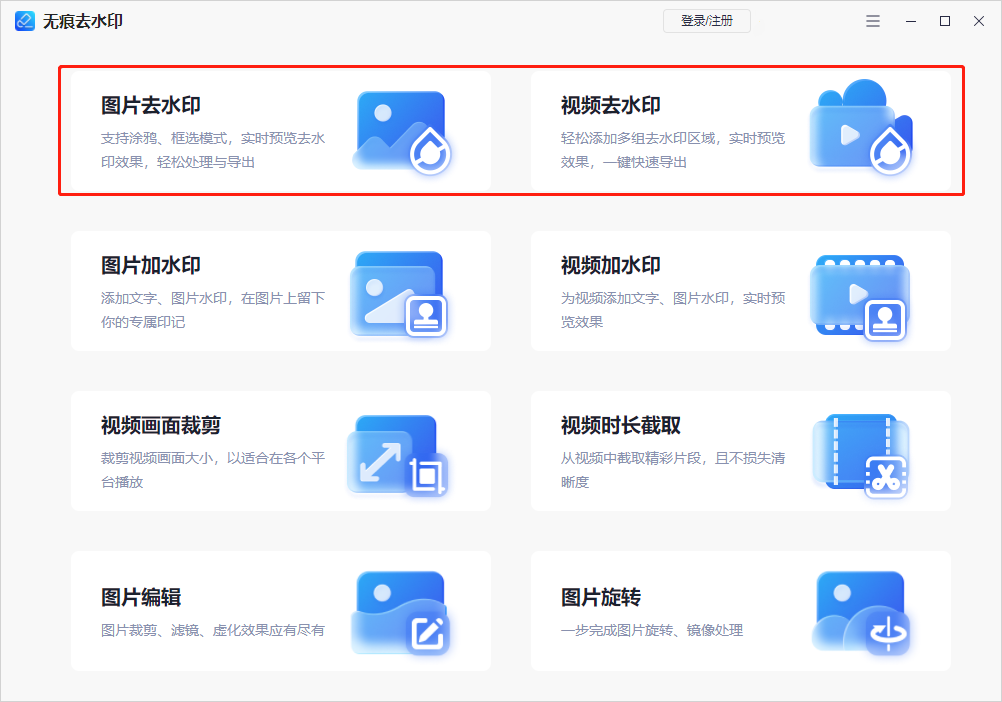The height and width of the screenshot is (702, 1002).
Task: Click the 登录/注册 button
Action: coord(707,21)
